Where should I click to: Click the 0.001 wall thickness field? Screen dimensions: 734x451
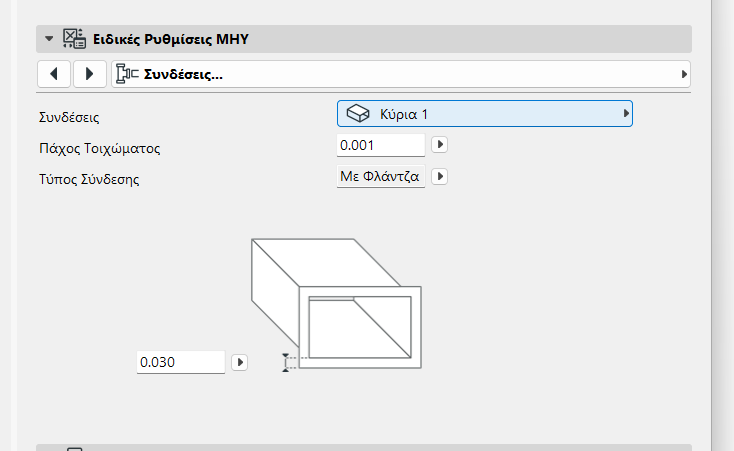click(x=381, y=146)
